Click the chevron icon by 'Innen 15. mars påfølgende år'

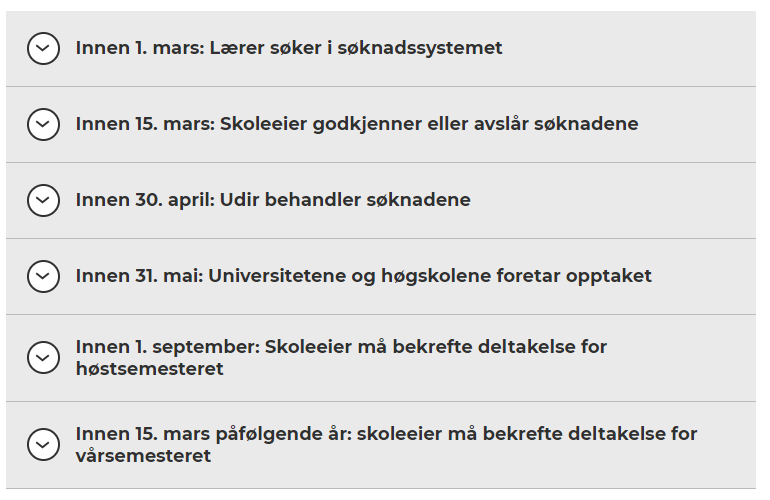tap(43, 444)
